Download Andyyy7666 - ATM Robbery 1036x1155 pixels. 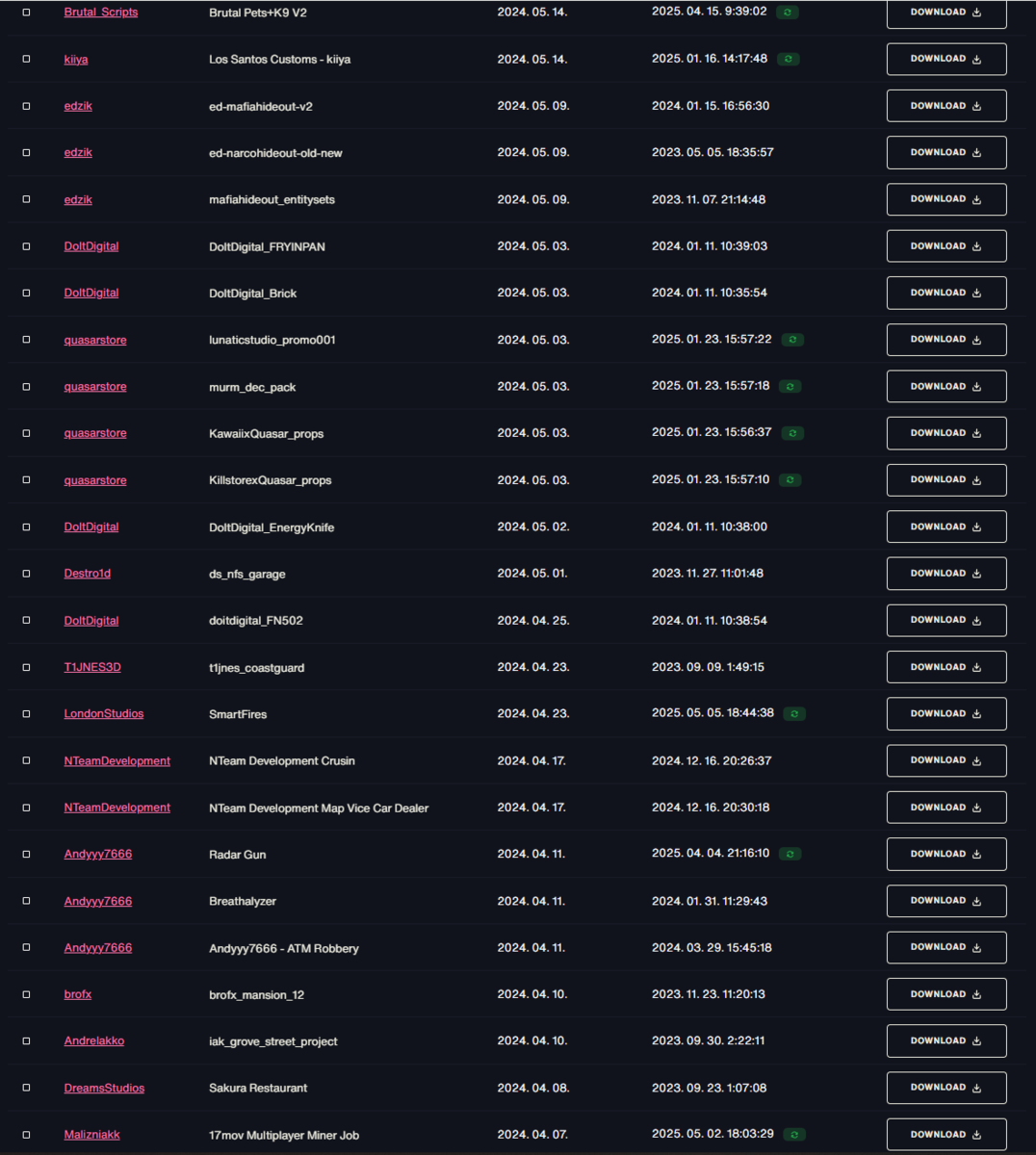[946, 947]
